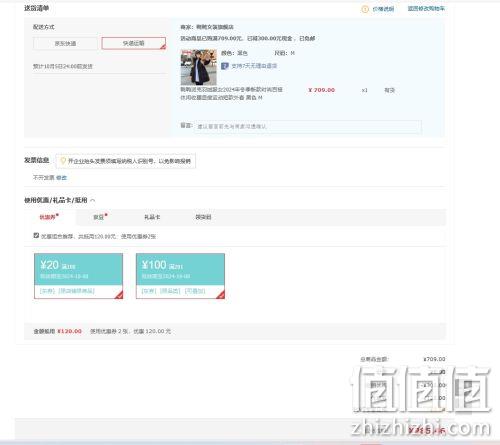Open the black coat product thumbnail
The height and width of the screenshot is (445, 500).
point(199,67)
